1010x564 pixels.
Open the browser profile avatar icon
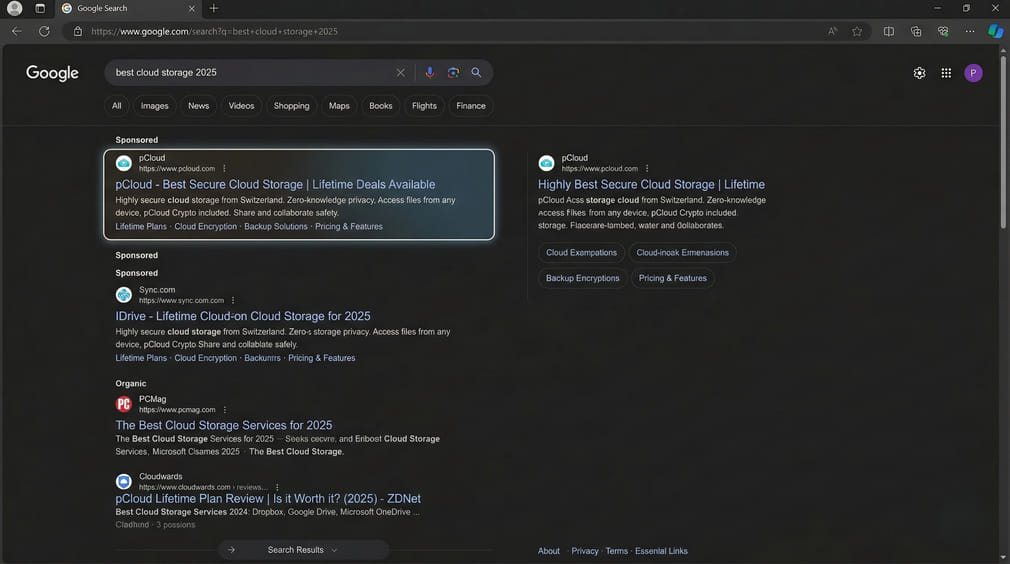coord(14,8)
